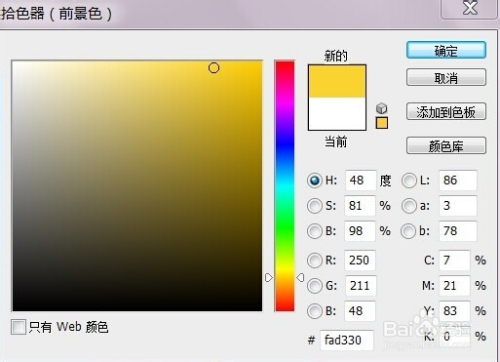Select the L lightness radio button
The width and height of the screenshot is (500, 362).
[409, 181]
